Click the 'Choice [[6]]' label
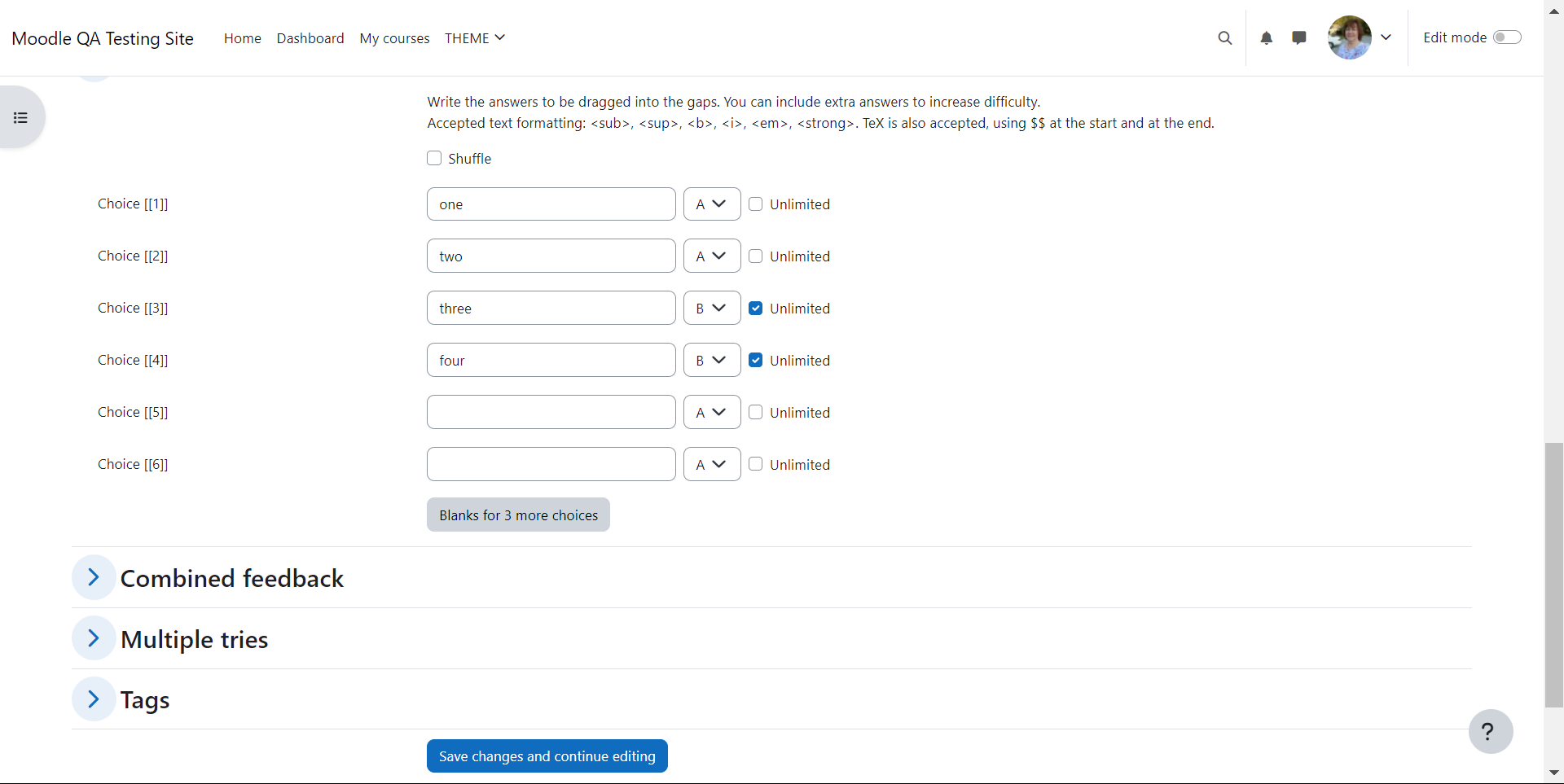The image size is (1564, 784). [133, 464]
